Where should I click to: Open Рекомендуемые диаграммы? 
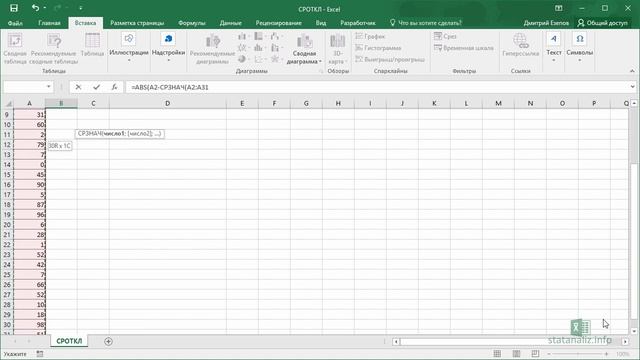(x=212, y=49)
